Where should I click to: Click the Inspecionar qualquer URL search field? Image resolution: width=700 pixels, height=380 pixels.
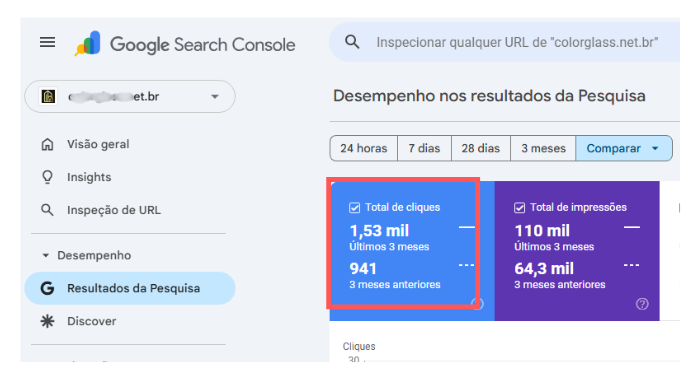pos(504,42)
